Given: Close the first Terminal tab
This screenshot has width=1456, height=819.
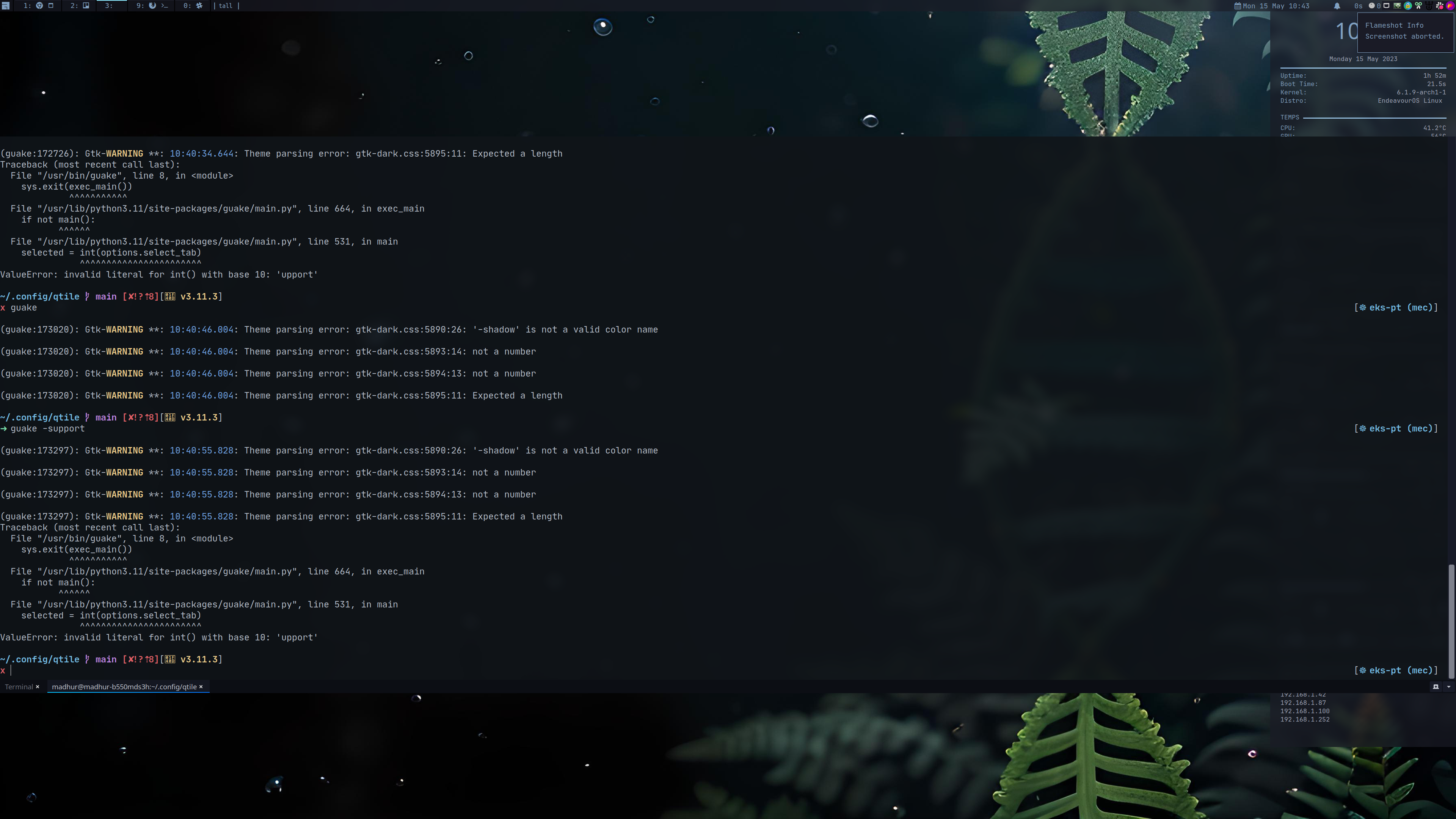Looking at the screenshot, I should (37, 687).
